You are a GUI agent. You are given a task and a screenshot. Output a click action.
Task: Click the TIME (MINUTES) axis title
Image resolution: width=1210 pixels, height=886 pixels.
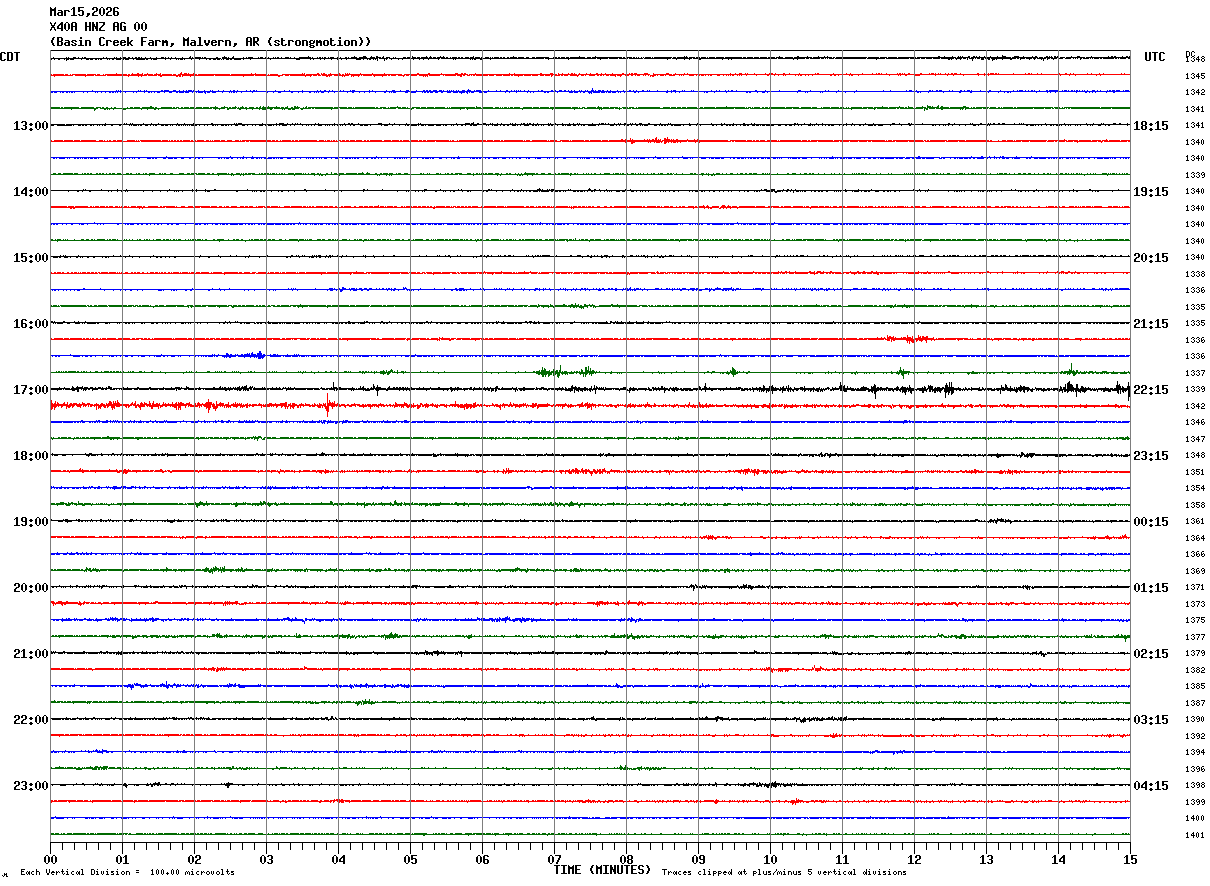point(602,870)
